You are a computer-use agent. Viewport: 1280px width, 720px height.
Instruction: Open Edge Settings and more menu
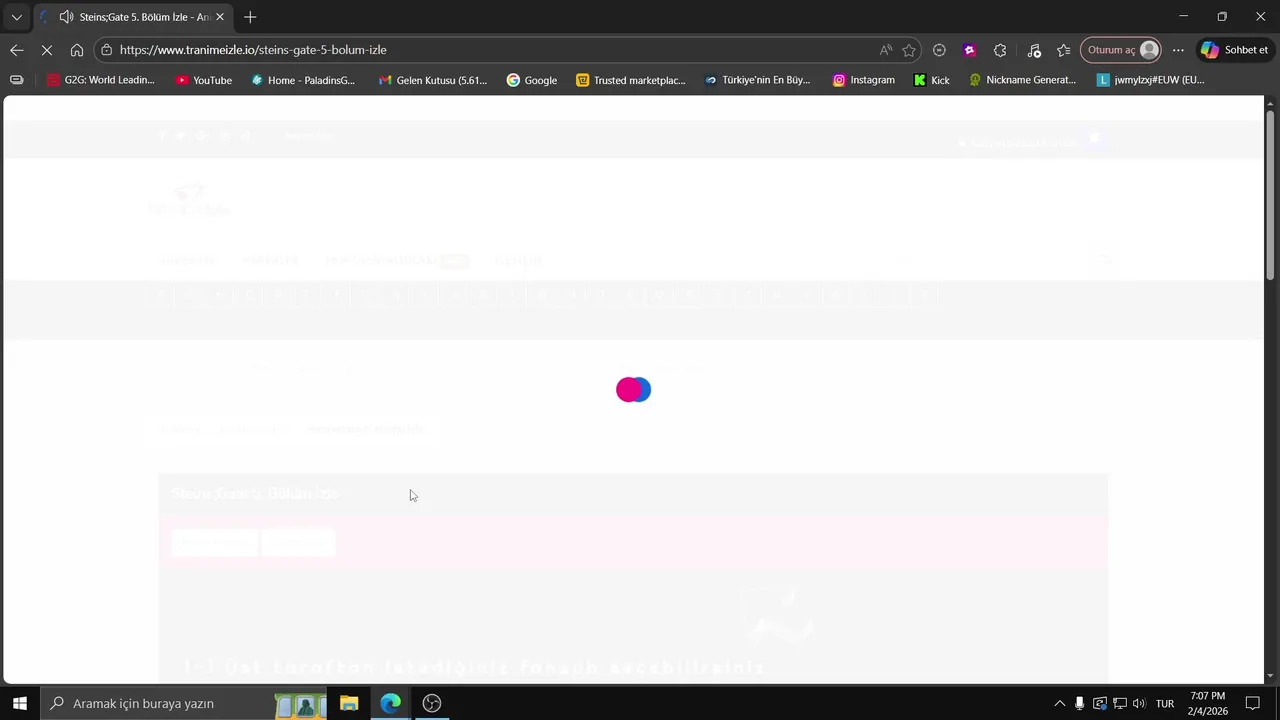tap(1178, 50)
